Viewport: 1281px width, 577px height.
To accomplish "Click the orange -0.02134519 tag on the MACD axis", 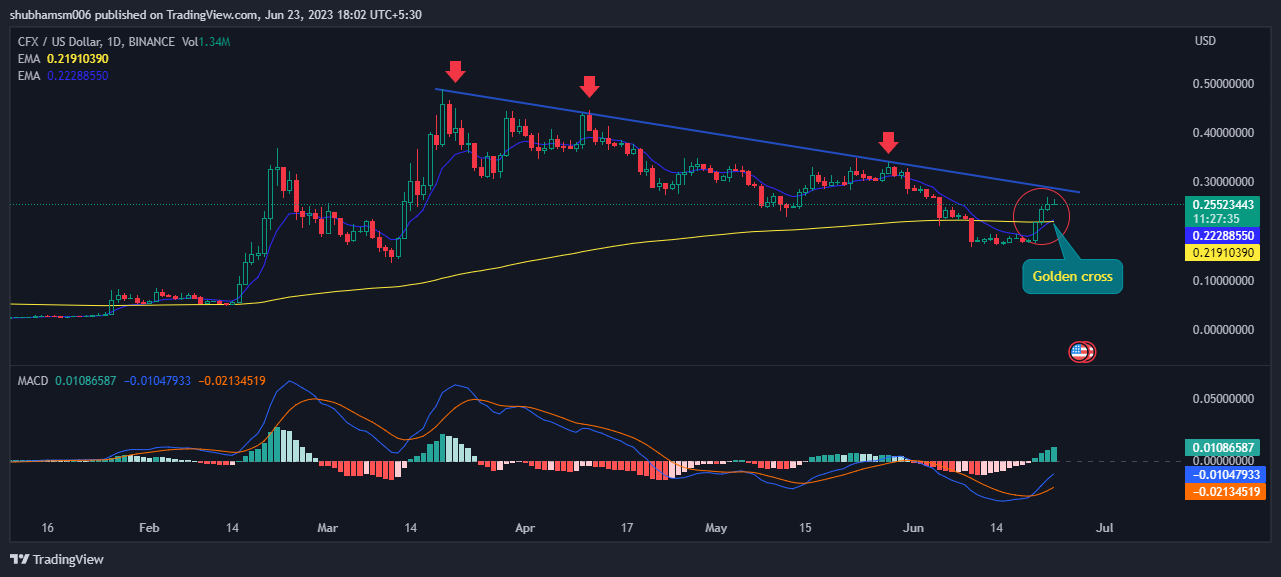I will [1225, 491].
